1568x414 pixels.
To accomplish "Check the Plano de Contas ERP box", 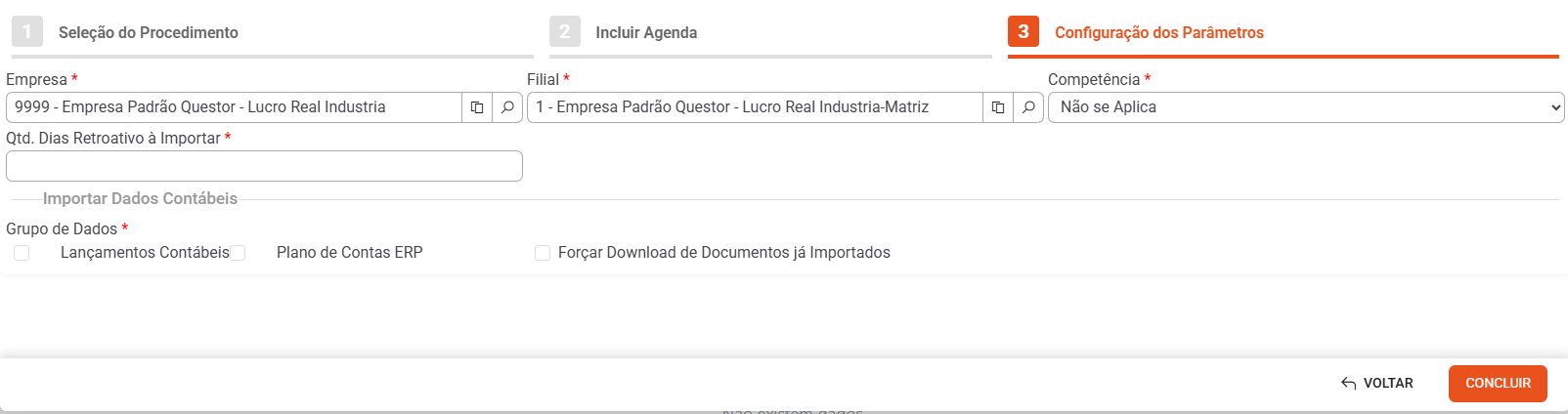I will pos(238,253).
